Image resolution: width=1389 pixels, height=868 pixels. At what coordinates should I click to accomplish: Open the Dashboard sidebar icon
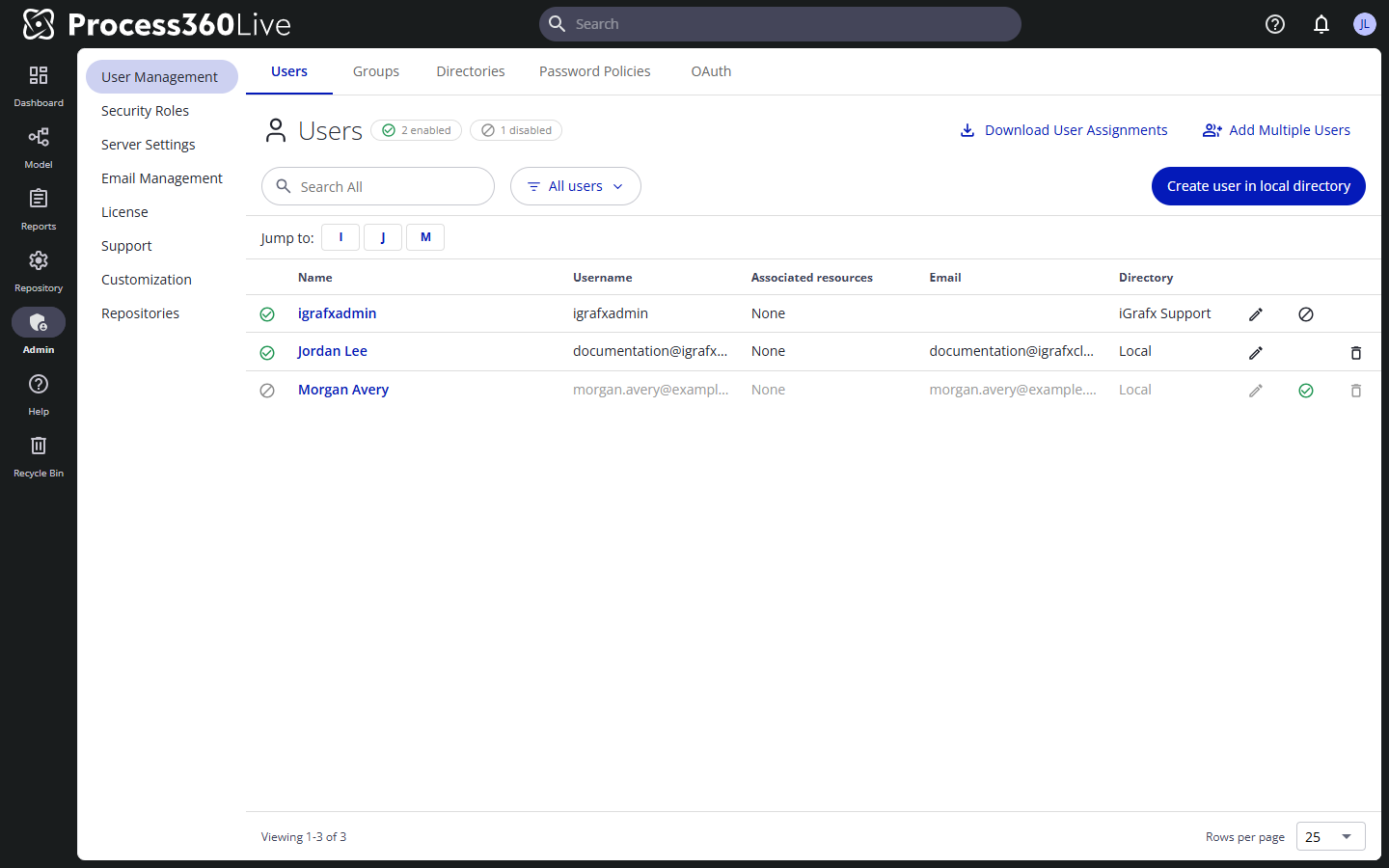tap(39, 85)
